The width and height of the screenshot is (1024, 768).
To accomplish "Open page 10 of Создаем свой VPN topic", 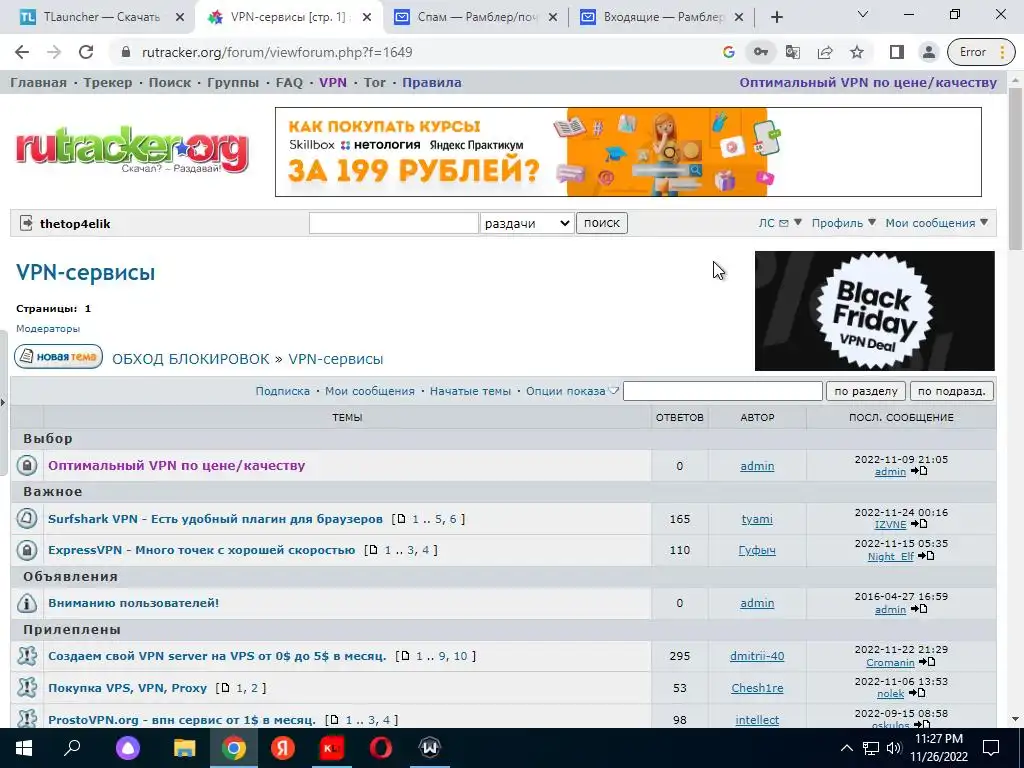I will coord(461,656).
